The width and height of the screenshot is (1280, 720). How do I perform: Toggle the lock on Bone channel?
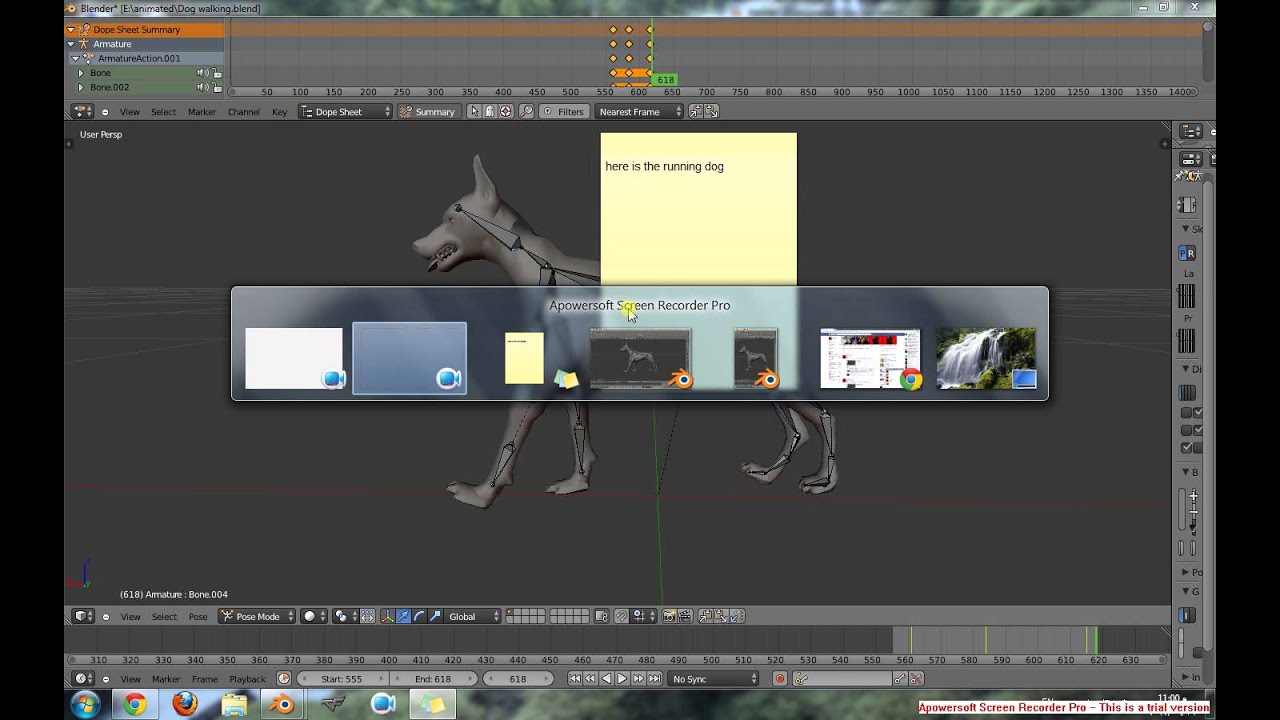tap(217, 73)
